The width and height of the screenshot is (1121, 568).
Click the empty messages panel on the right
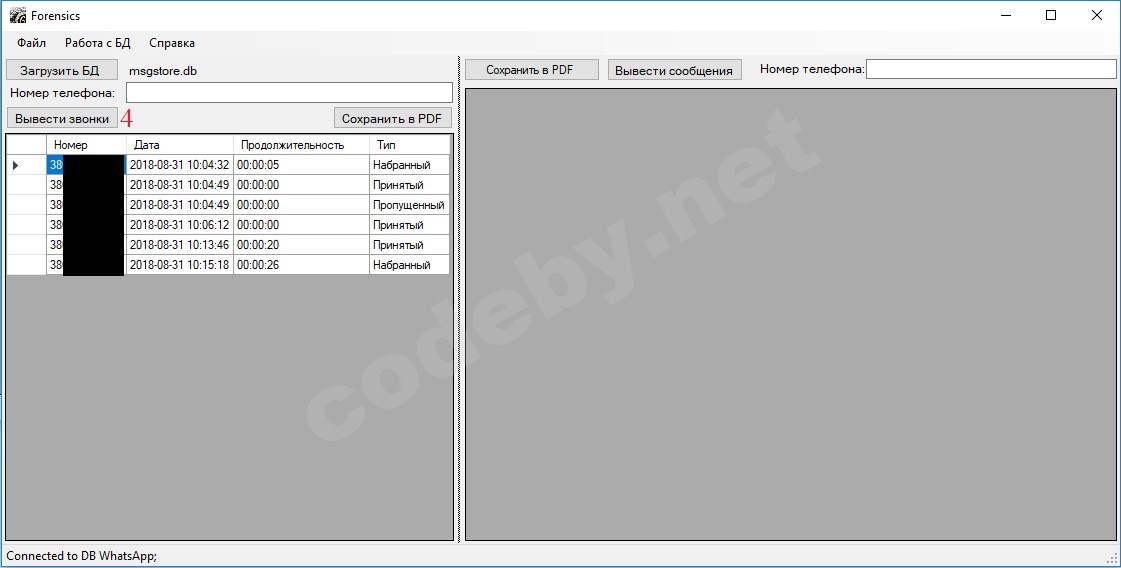click(x=791, y=315)
